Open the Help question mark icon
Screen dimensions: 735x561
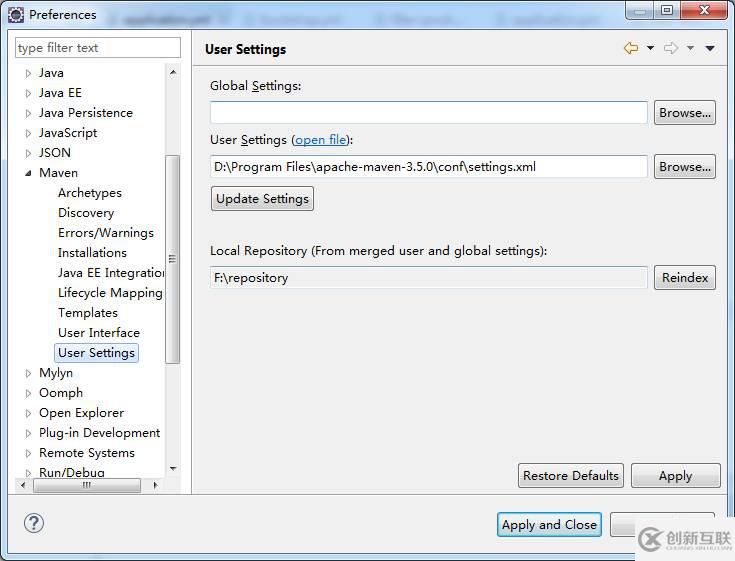[34, 523]
